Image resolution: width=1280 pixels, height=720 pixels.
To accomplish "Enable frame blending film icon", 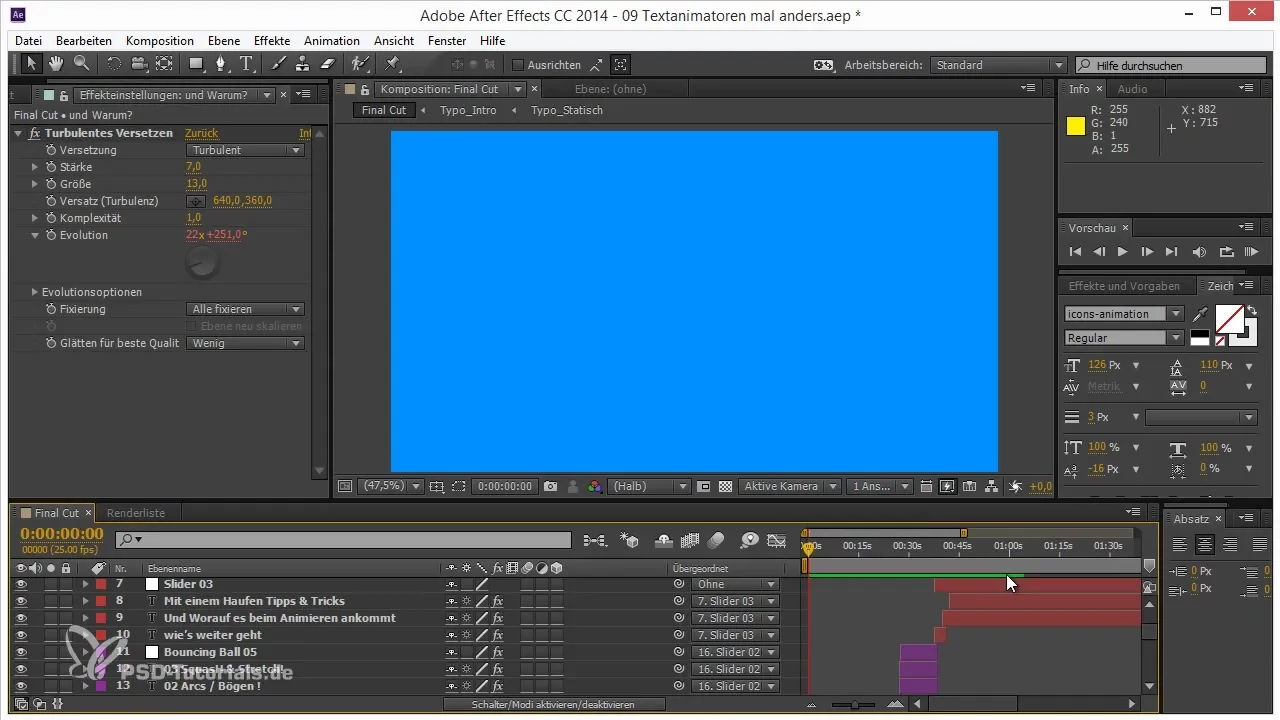I will coord(688,540).
